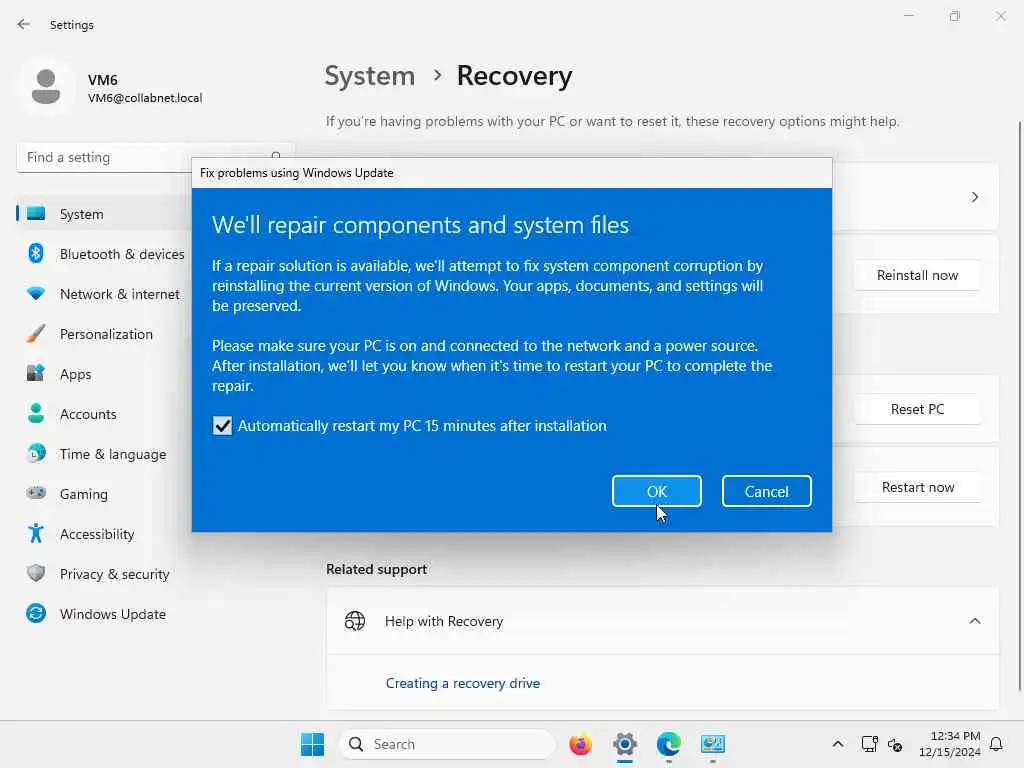The height and width of the screenshot is (768, 1024).
Task: Click the Gaming controller icon
Action: (36, 494)
